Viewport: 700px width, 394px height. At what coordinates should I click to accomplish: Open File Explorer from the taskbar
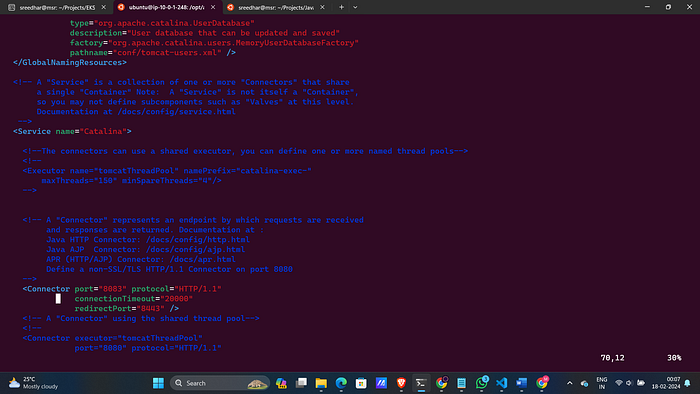point(321,383)
